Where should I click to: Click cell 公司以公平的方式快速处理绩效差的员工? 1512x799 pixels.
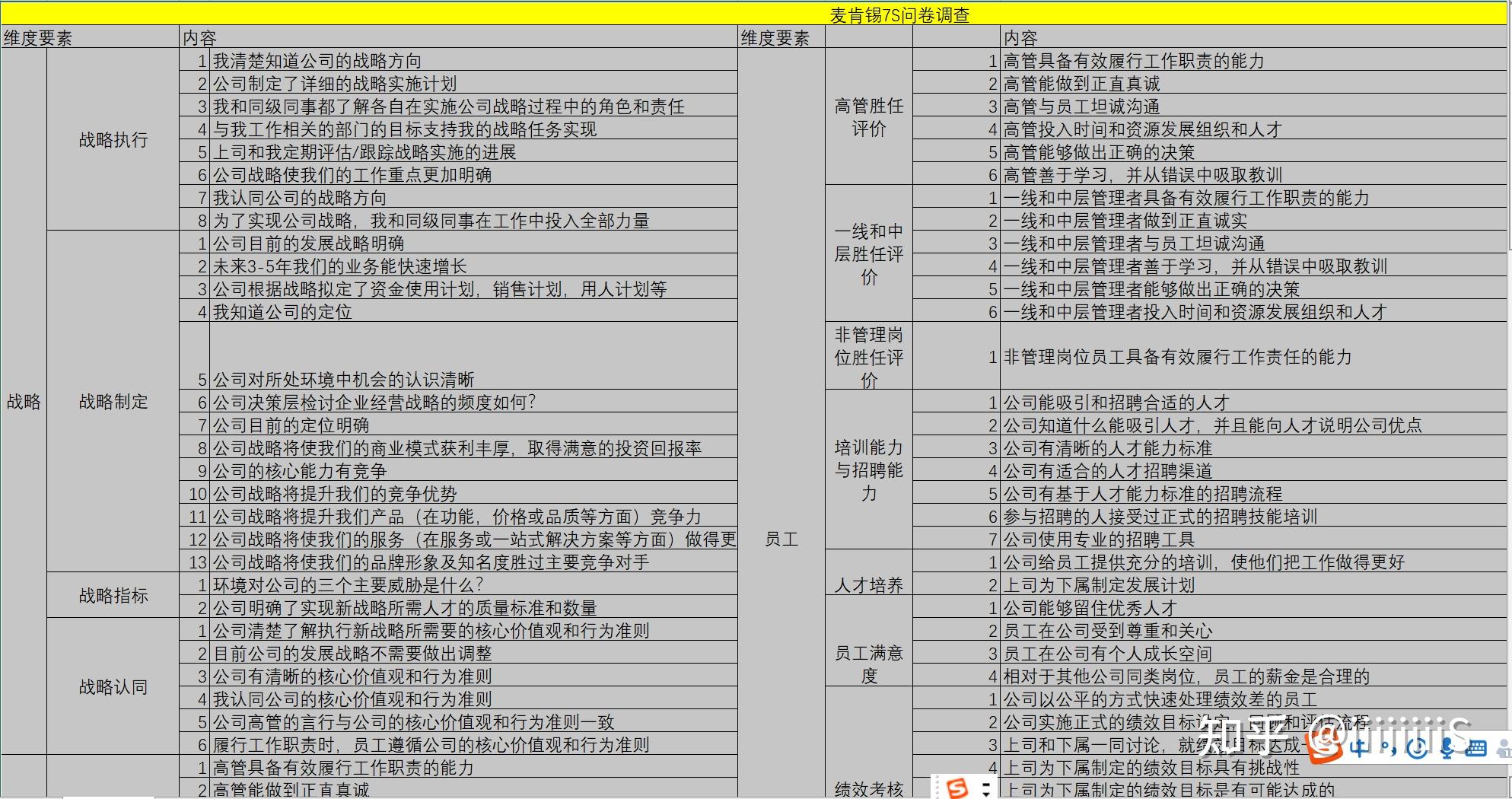tap(1254, 699)
